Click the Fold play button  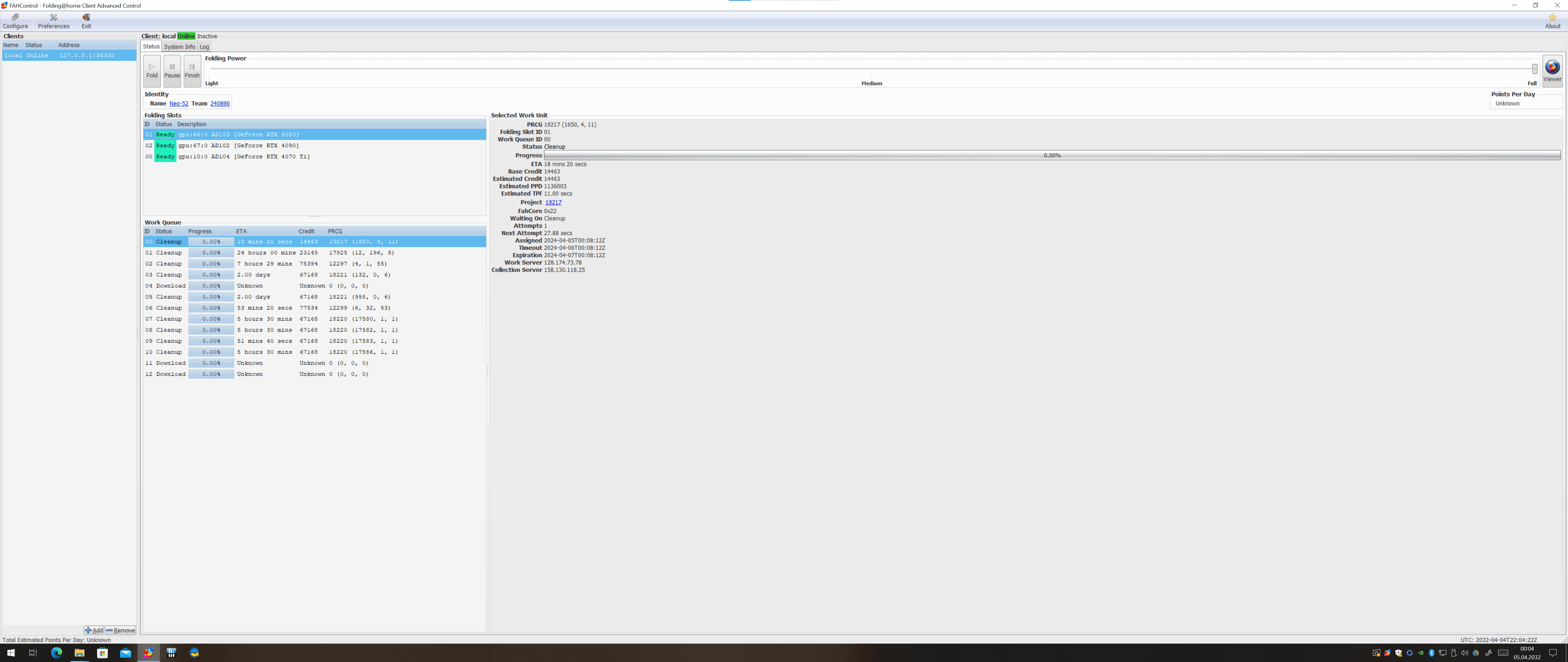click(x=152, y=71)
